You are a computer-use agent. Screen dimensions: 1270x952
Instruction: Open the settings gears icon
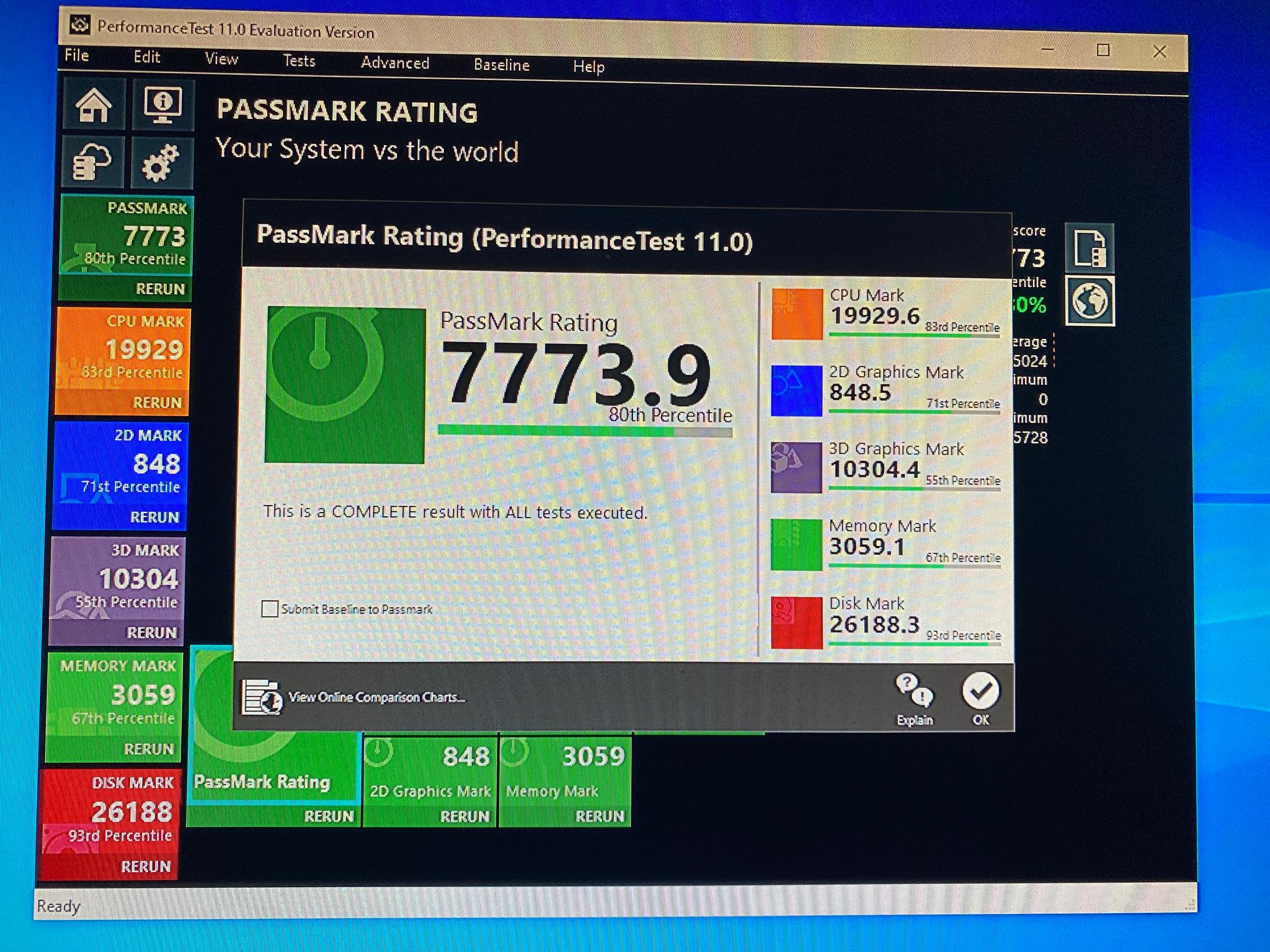coord(162,163)
